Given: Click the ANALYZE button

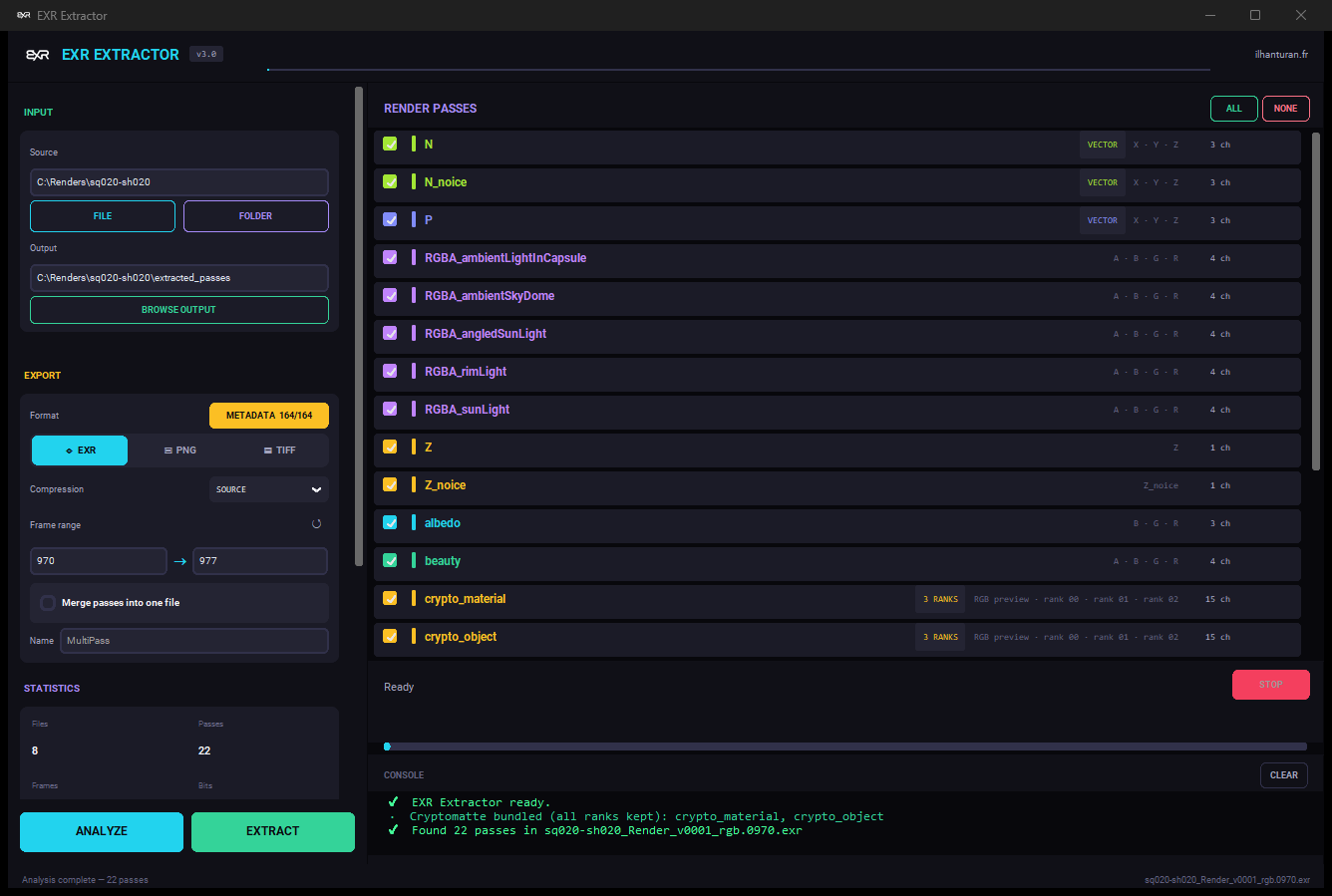Looking at the screenshot, I should [102, 831].
